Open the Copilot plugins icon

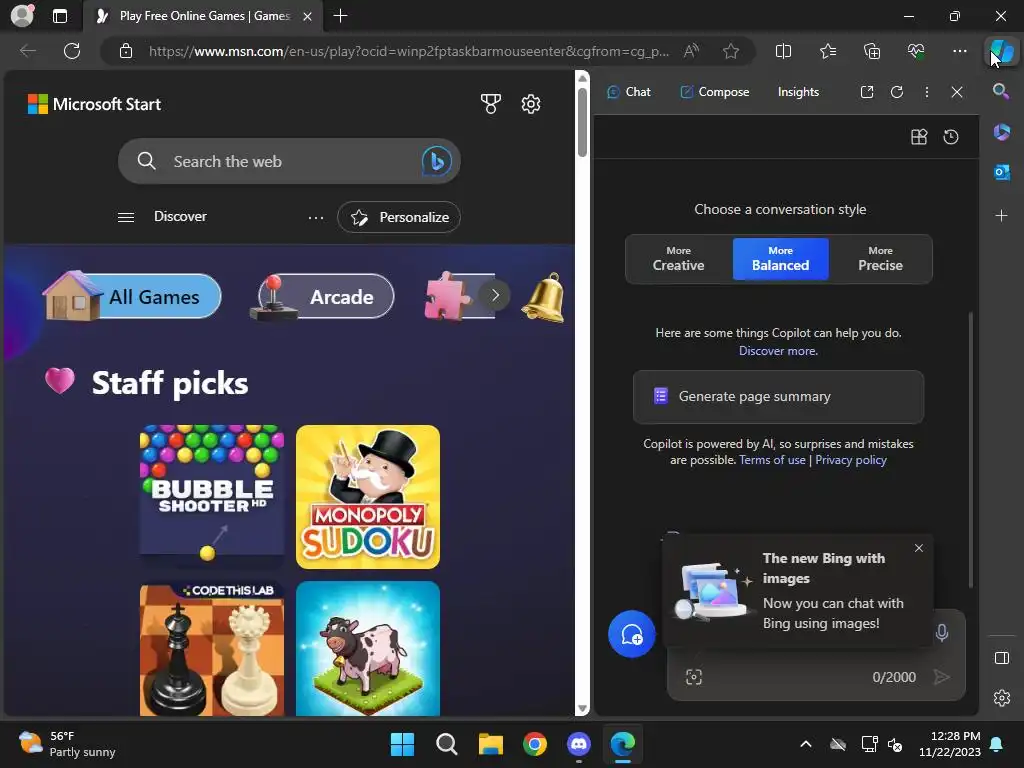tap(919, 136)
